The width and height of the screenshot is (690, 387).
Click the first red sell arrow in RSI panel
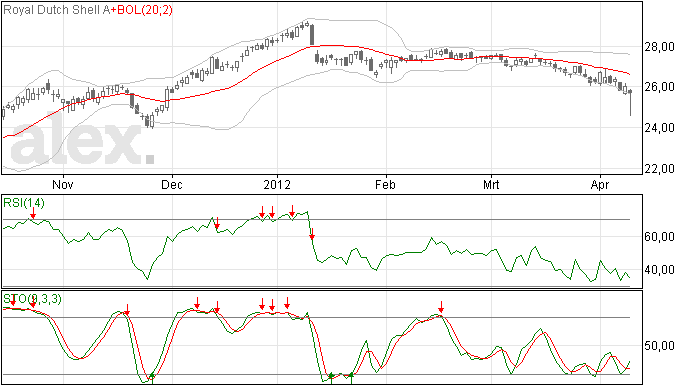33,213
